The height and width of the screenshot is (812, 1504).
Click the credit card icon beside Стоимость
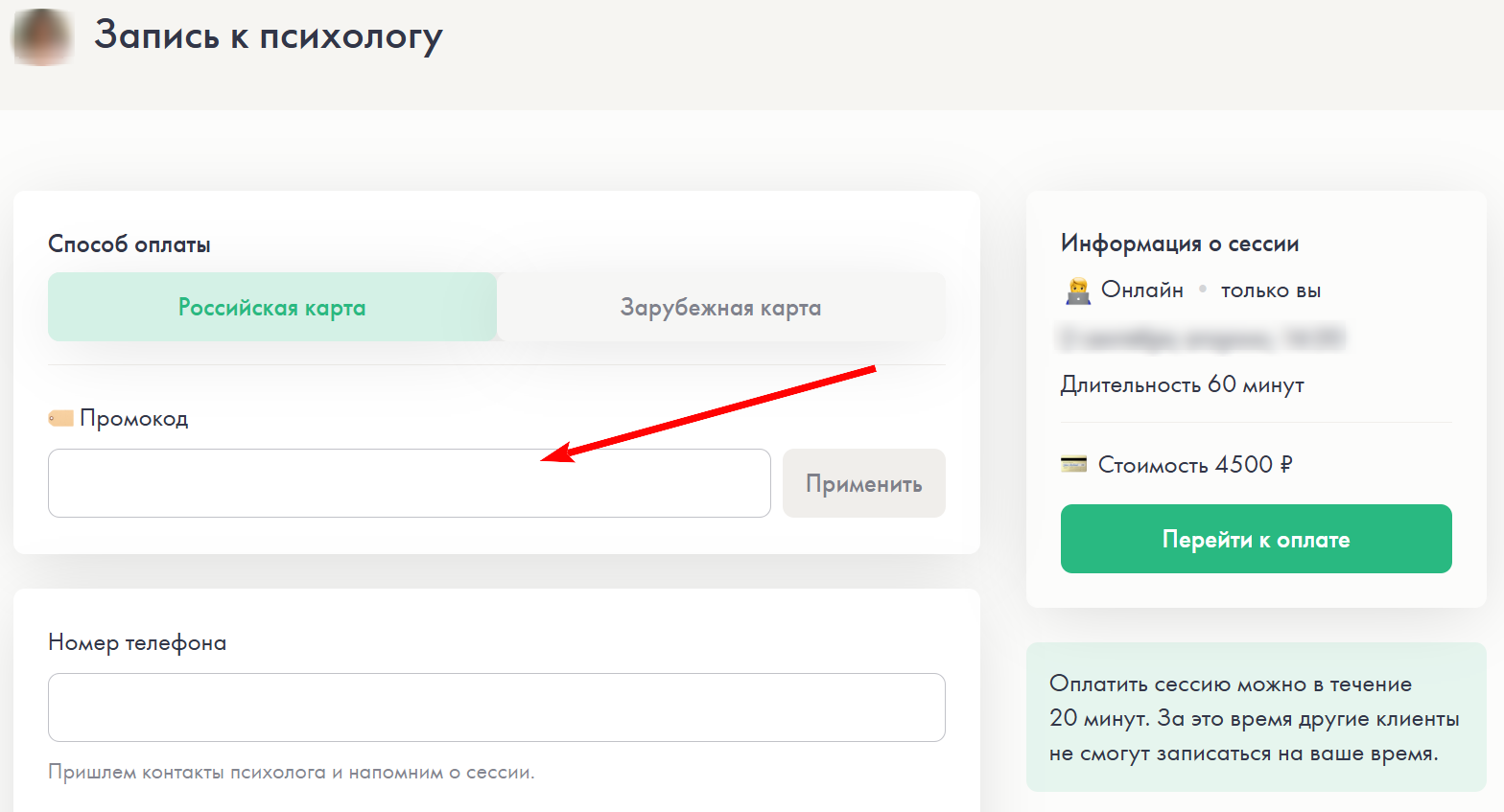point(1073,465)
